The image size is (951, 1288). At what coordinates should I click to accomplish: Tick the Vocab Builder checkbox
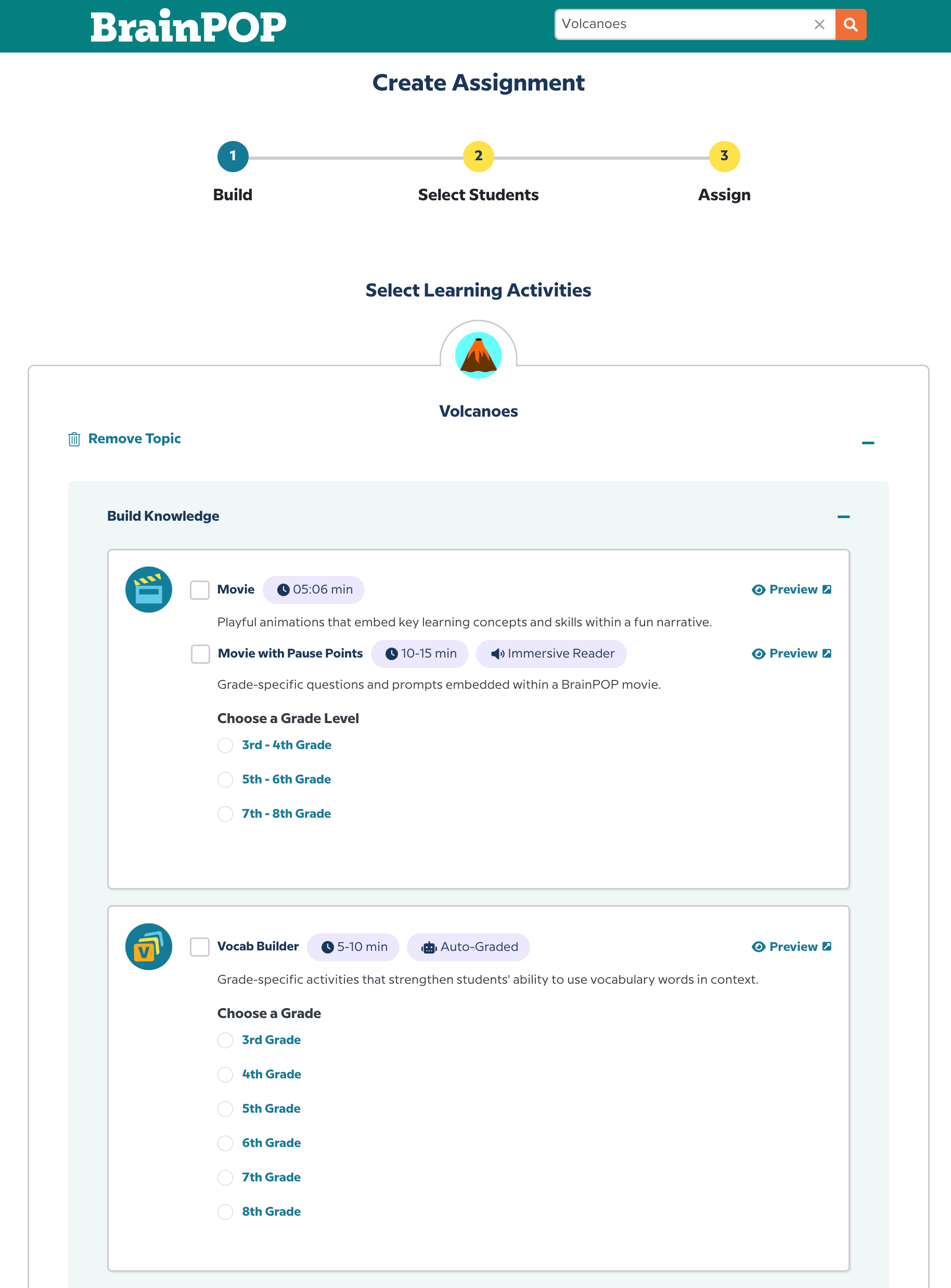(x=200, y=947)
